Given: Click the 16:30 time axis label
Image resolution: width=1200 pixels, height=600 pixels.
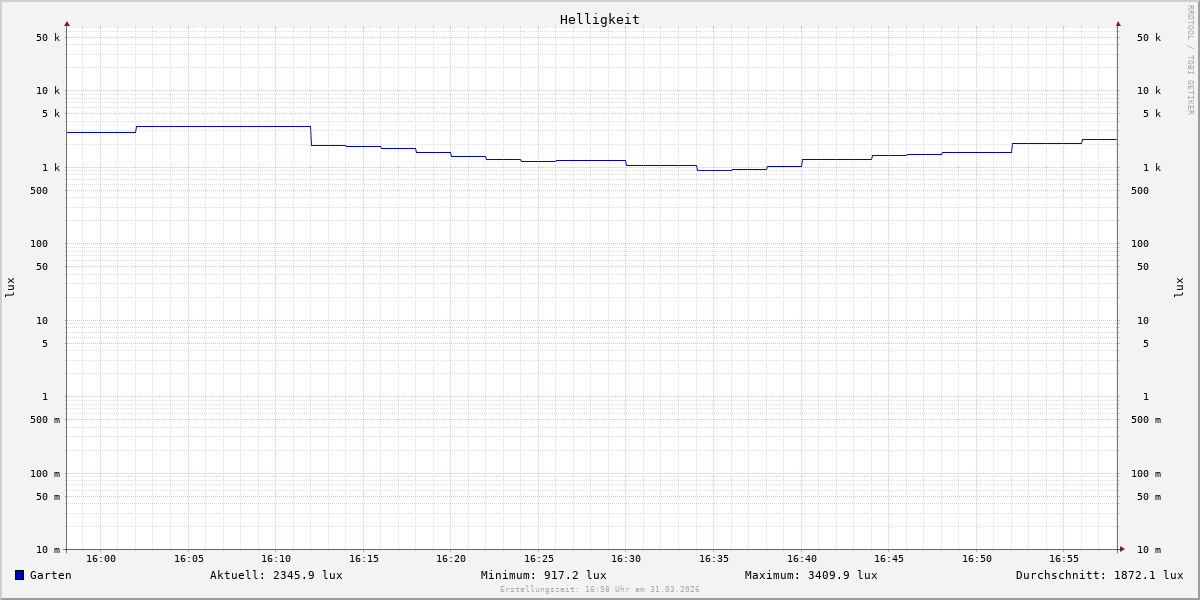Looking at the screenshot, I should [626, 559].
